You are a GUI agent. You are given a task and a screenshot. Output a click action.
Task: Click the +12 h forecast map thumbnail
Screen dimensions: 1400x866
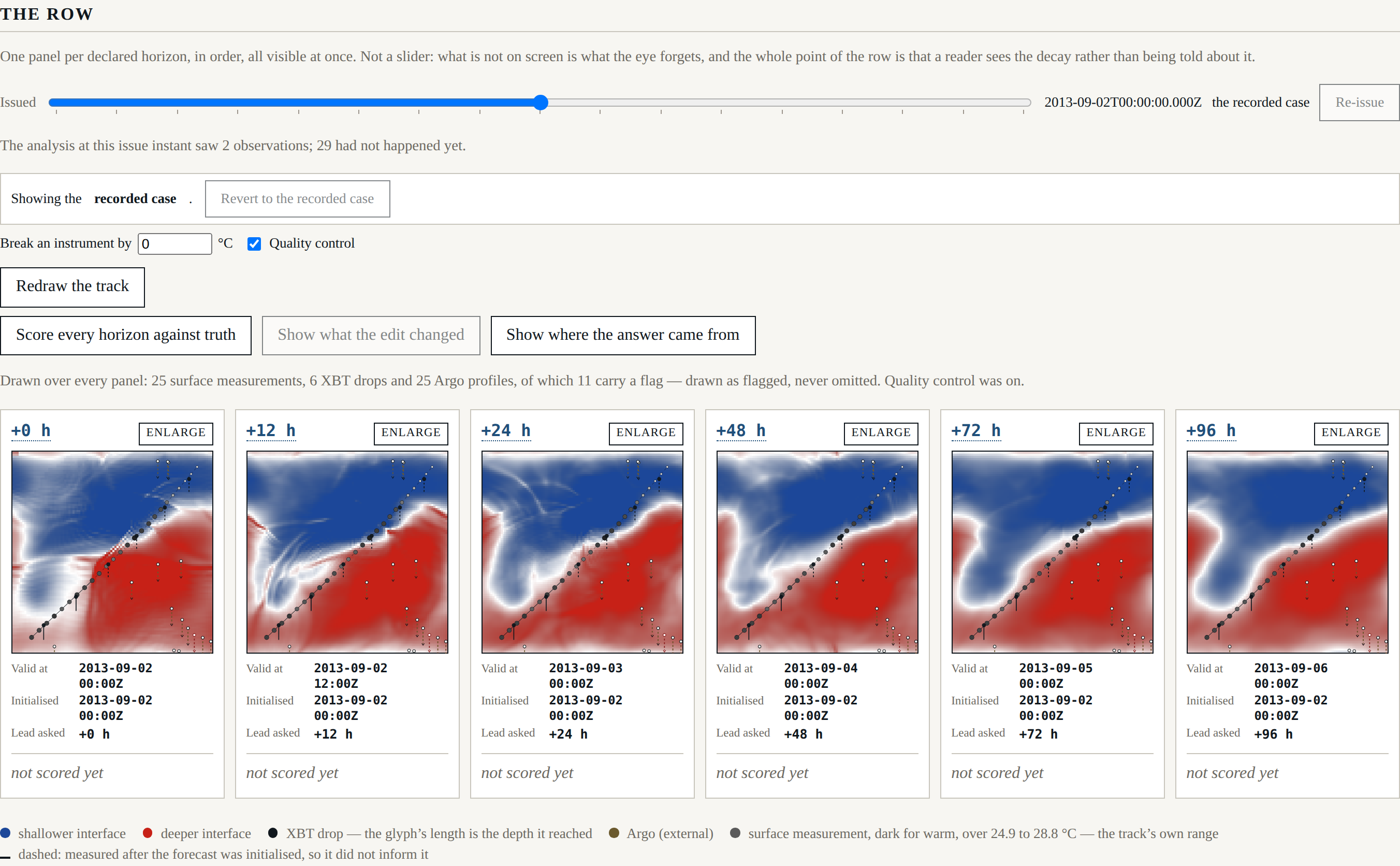[347, 552]
